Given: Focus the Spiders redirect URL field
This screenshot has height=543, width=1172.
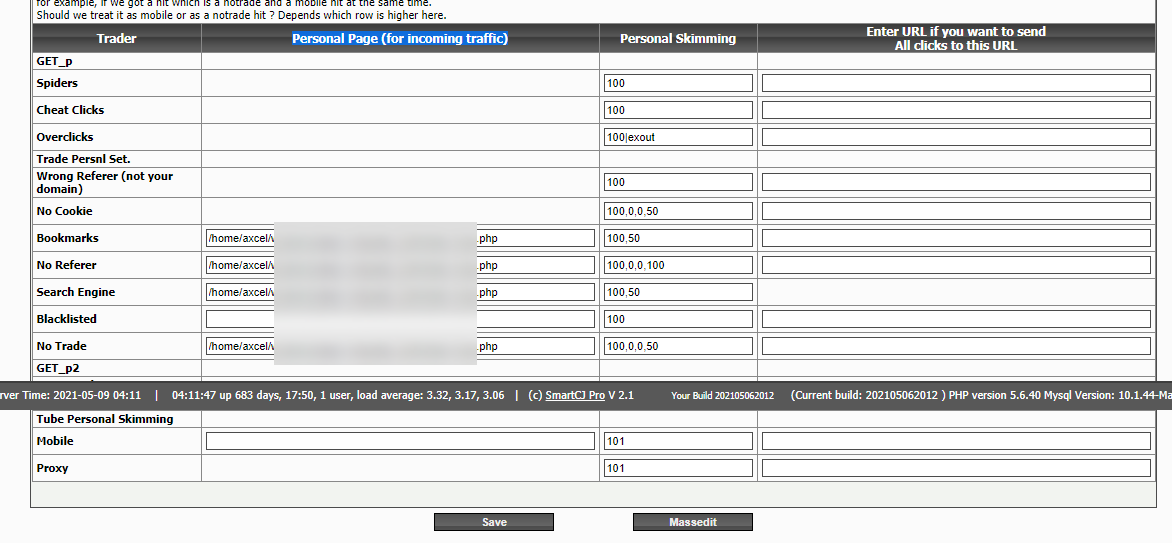Looking at the screenshot, I should (x=956, y=83).
